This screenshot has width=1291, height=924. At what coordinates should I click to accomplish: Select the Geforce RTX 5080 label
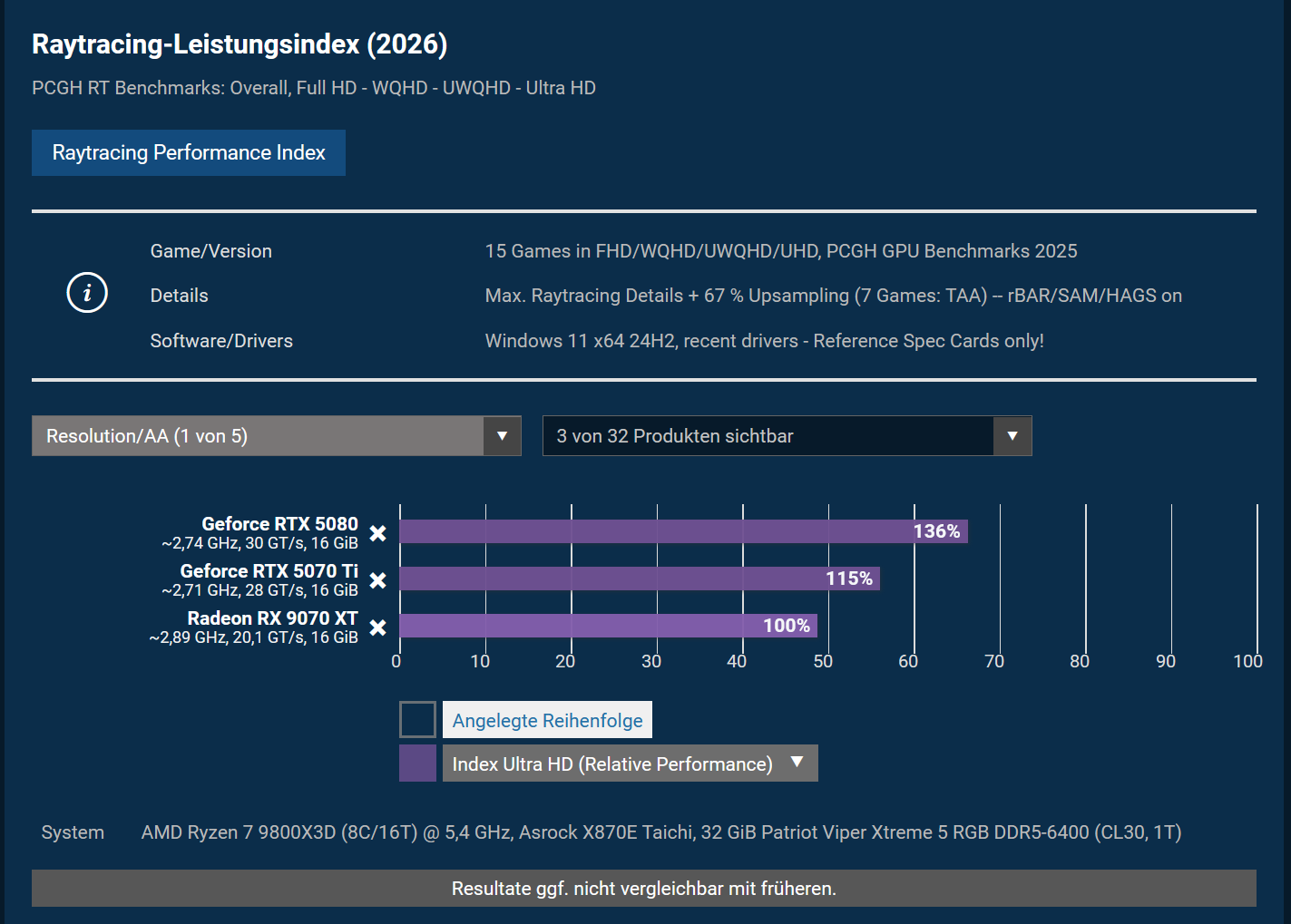[x=279, y=524]
